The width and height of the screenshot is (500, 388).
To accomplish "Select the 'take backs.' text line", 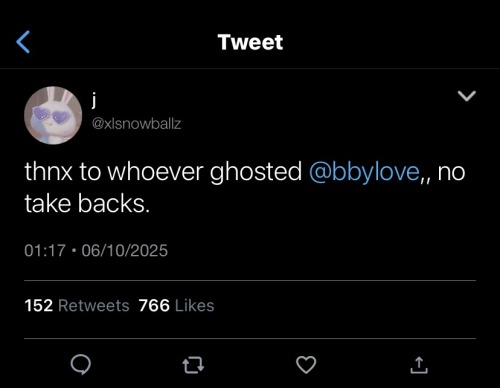I will [87, 204].
